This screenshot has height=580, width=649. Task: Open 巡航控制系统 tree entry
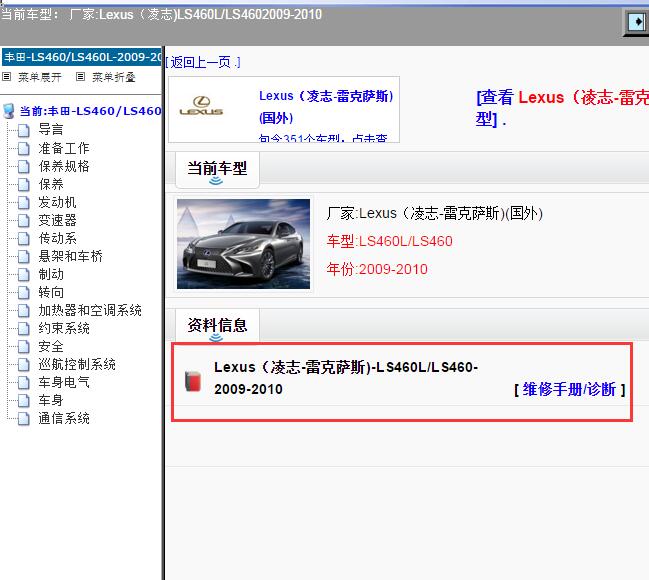[x=77, y=364]
